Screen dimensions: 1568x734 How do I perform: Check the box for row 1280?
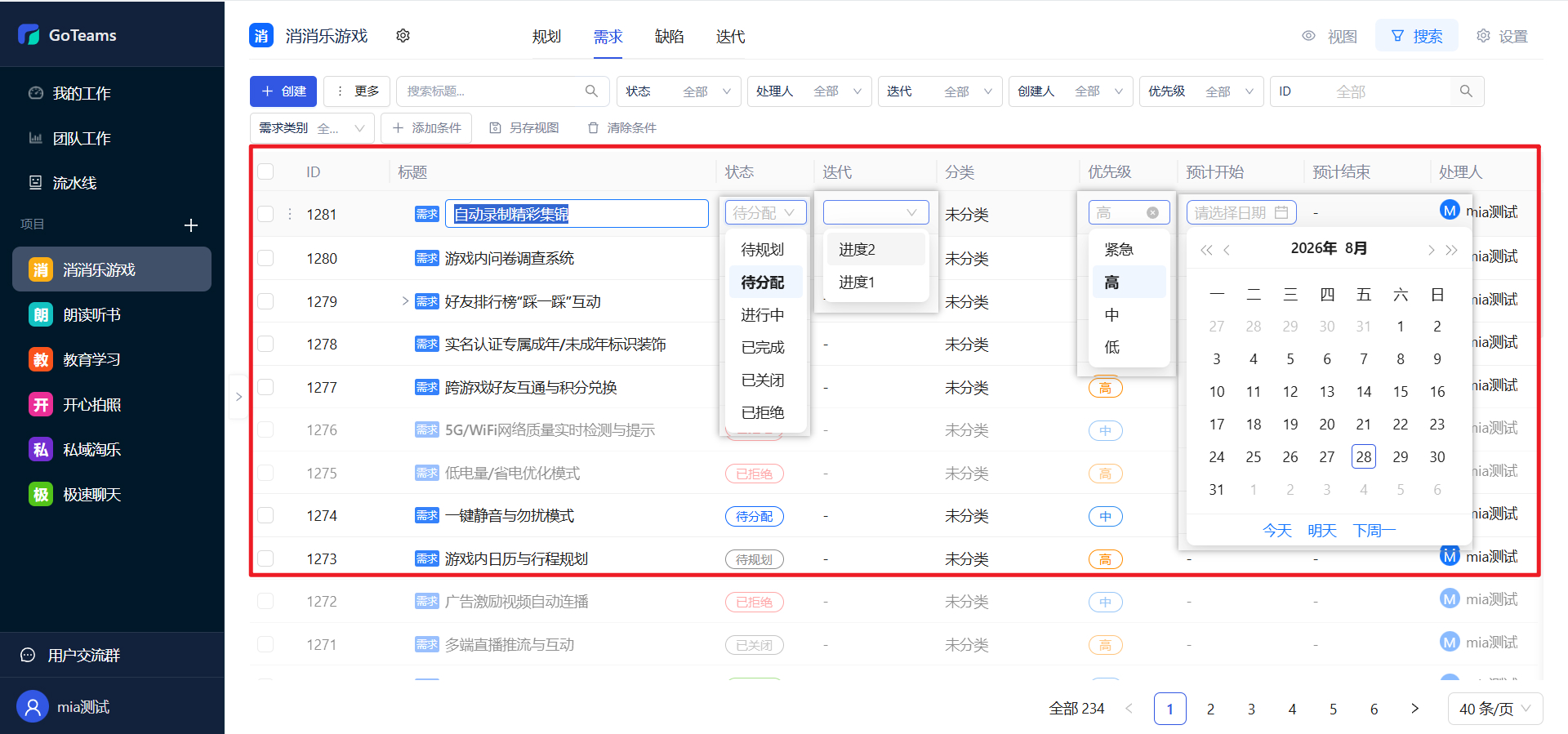pos(265,258)
